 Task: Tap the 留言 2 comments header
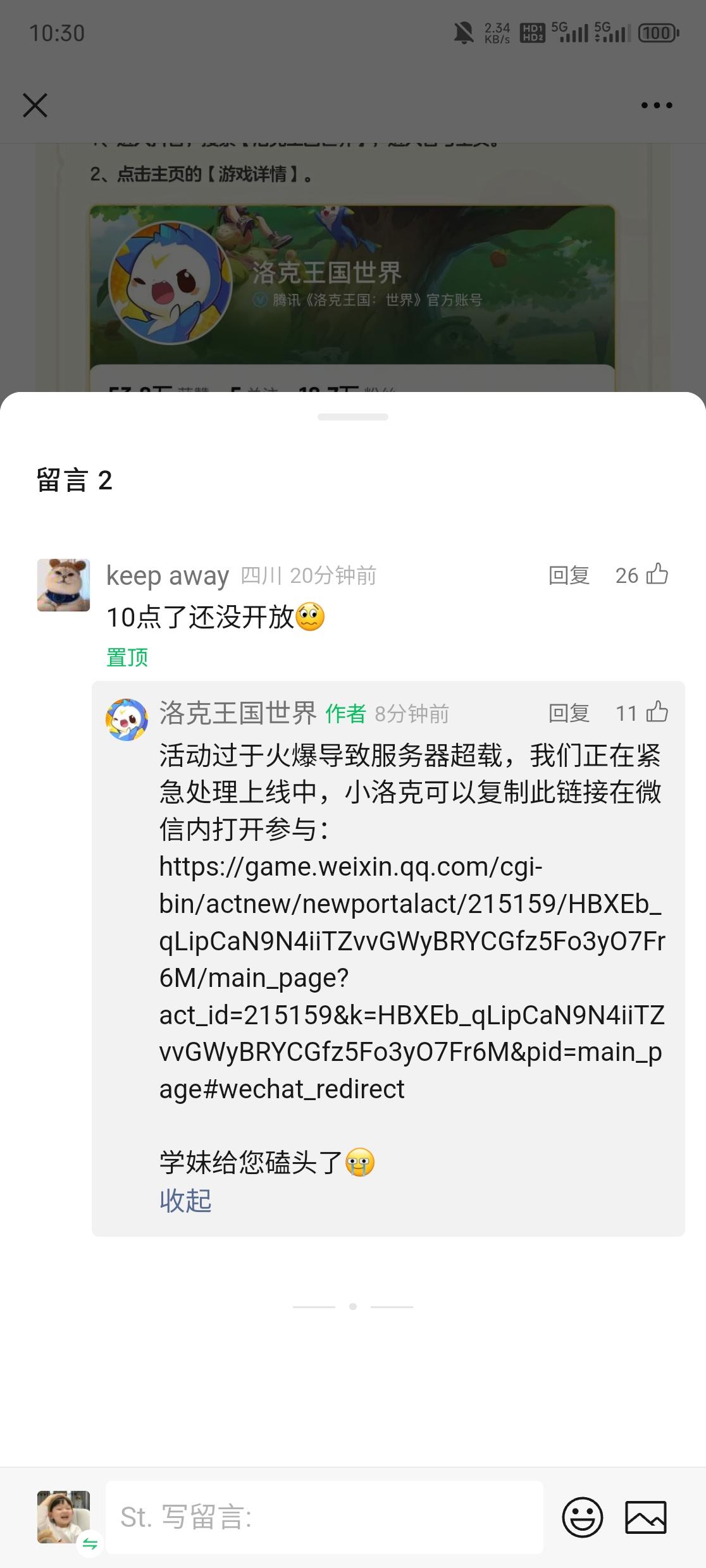click(x=75, y=480)
